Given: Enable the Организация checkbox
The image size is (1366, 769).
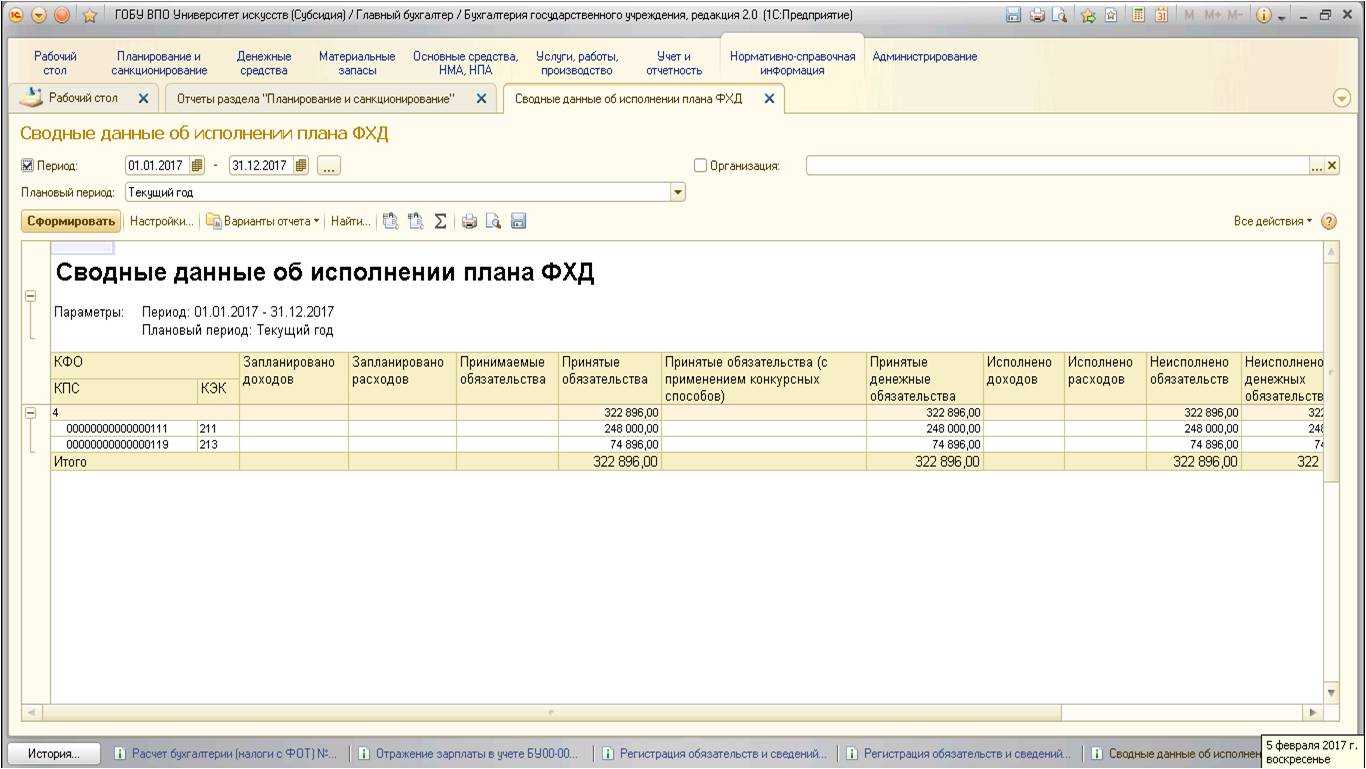Looking at the screenshot, I should pyautogui.click(x=700, y=166).
